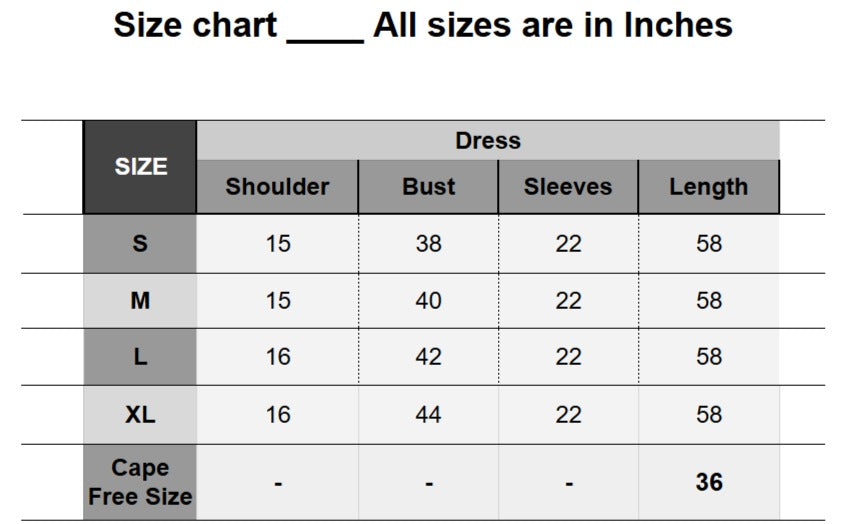Click the SIZE header cell
The image size is (845, 524).
pos(140,167)
